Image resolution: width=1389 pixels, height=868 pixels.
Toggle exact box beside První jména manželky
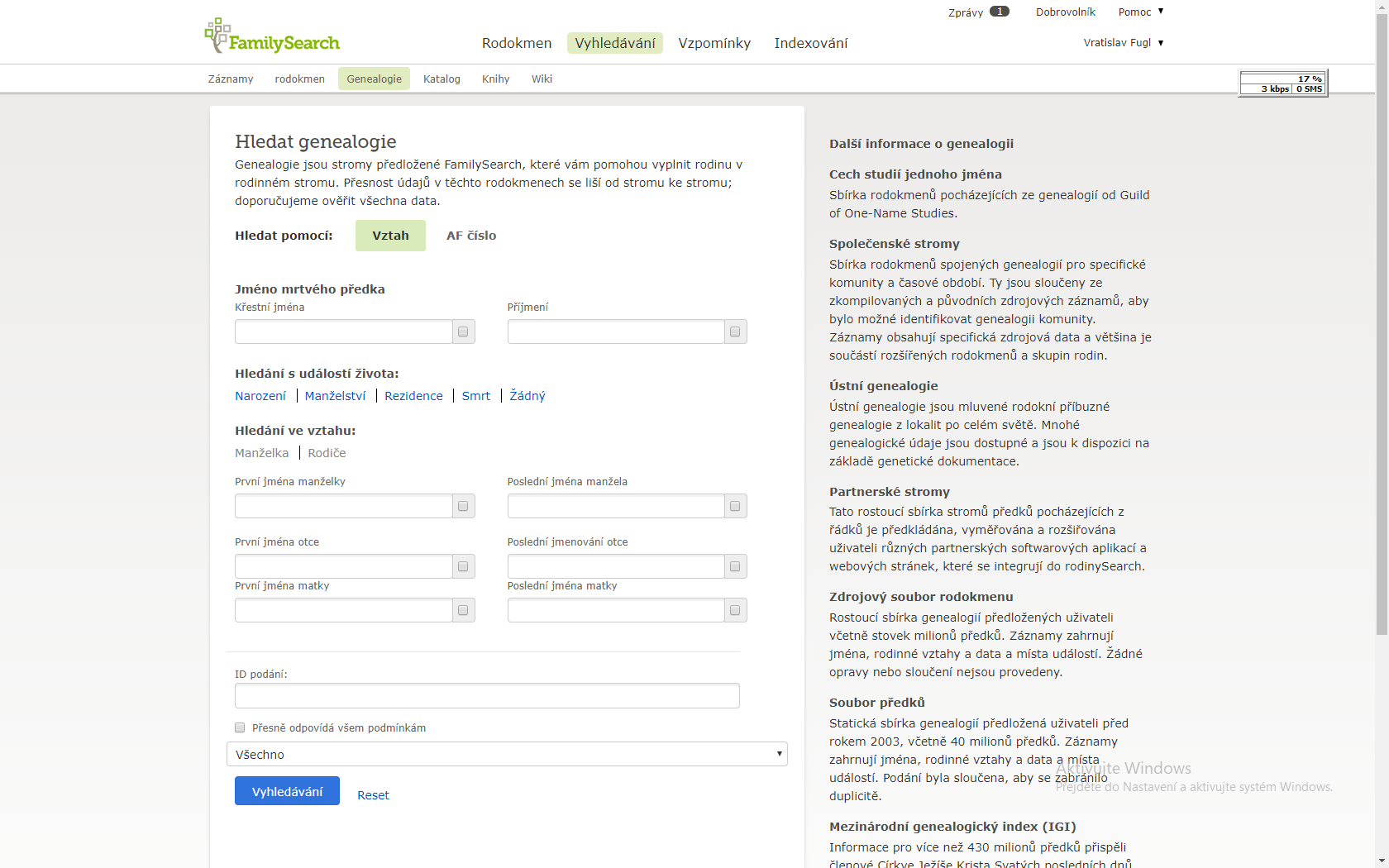(x=463, y=506)
